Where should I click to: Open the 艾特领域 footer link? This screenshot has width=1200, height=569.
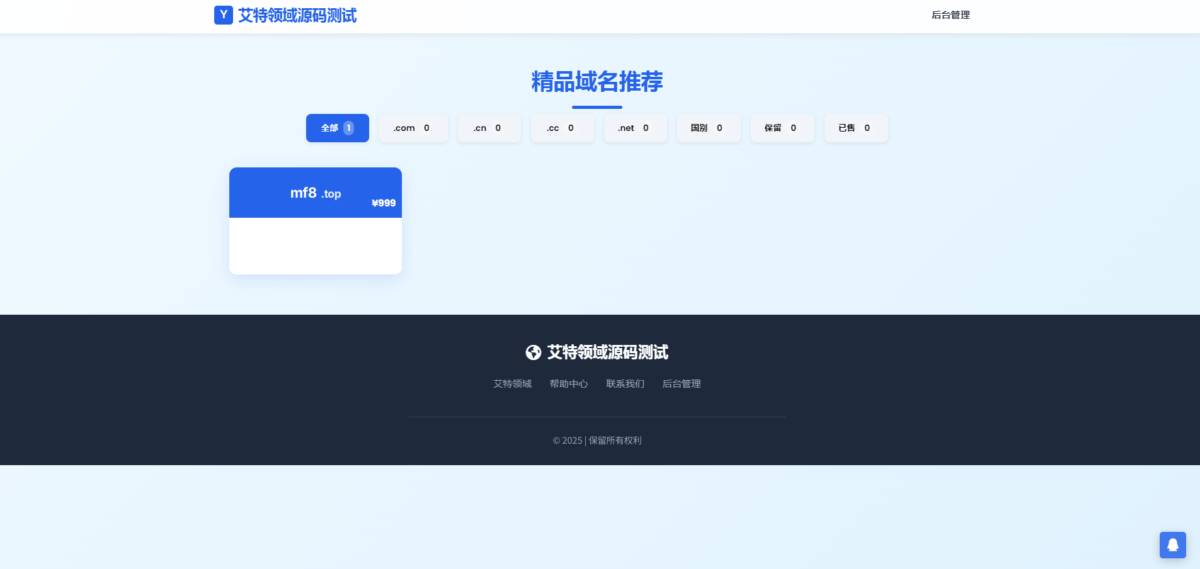coord(512,384)
